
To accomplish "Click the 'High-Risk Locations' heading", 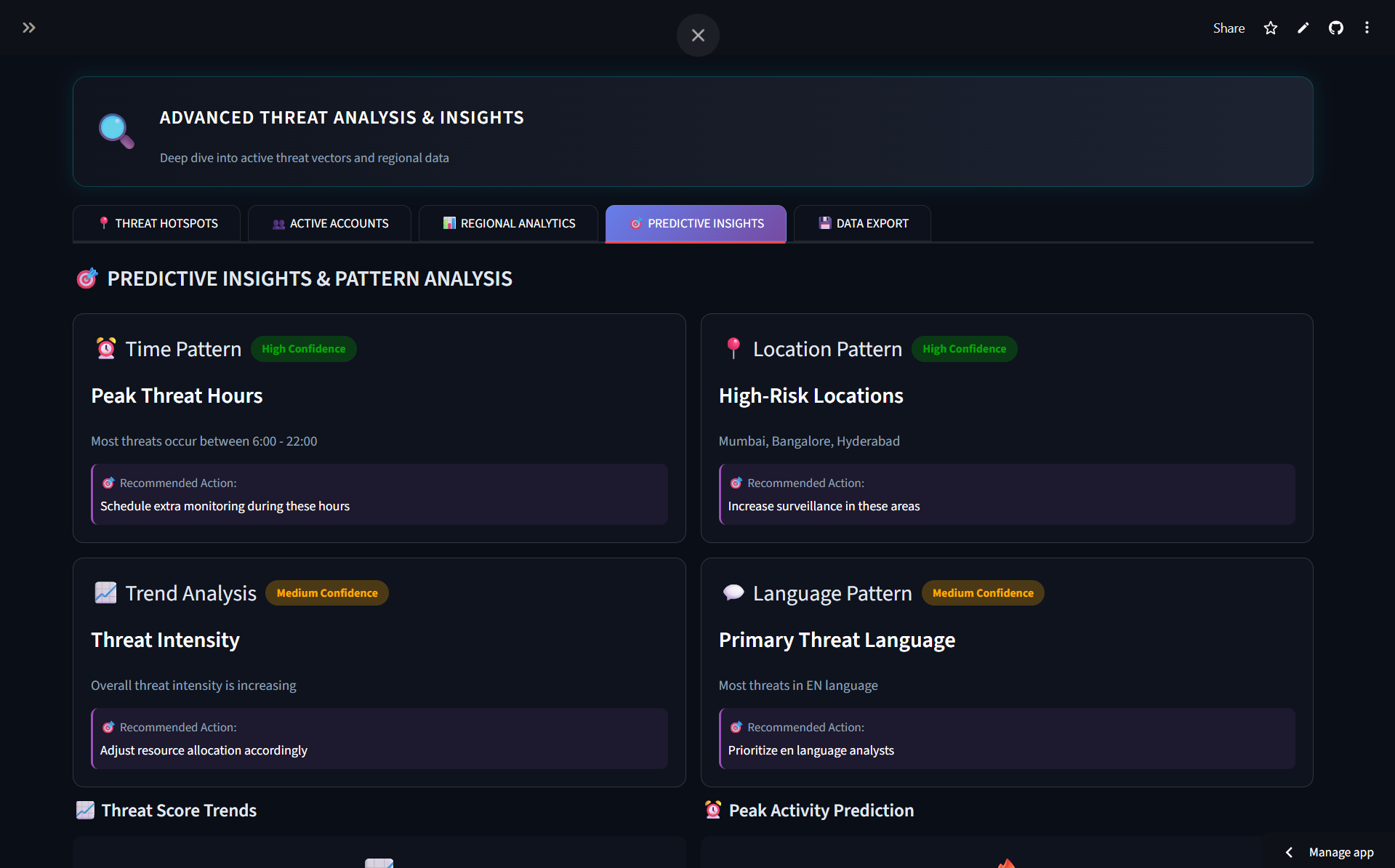I will point(811,395).
